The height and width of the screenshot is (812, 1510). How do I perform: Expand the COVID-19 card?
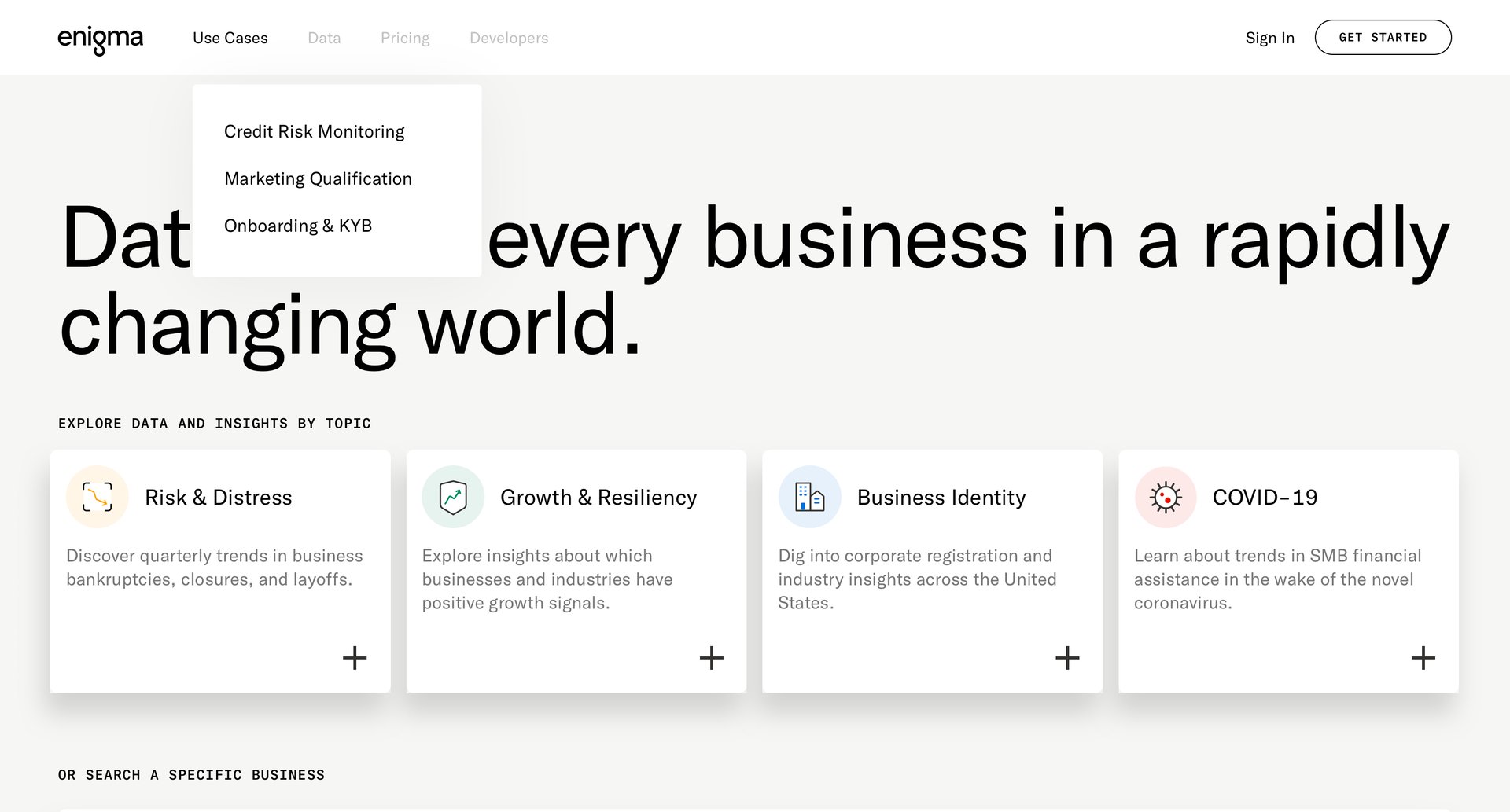coord(1423,658)
